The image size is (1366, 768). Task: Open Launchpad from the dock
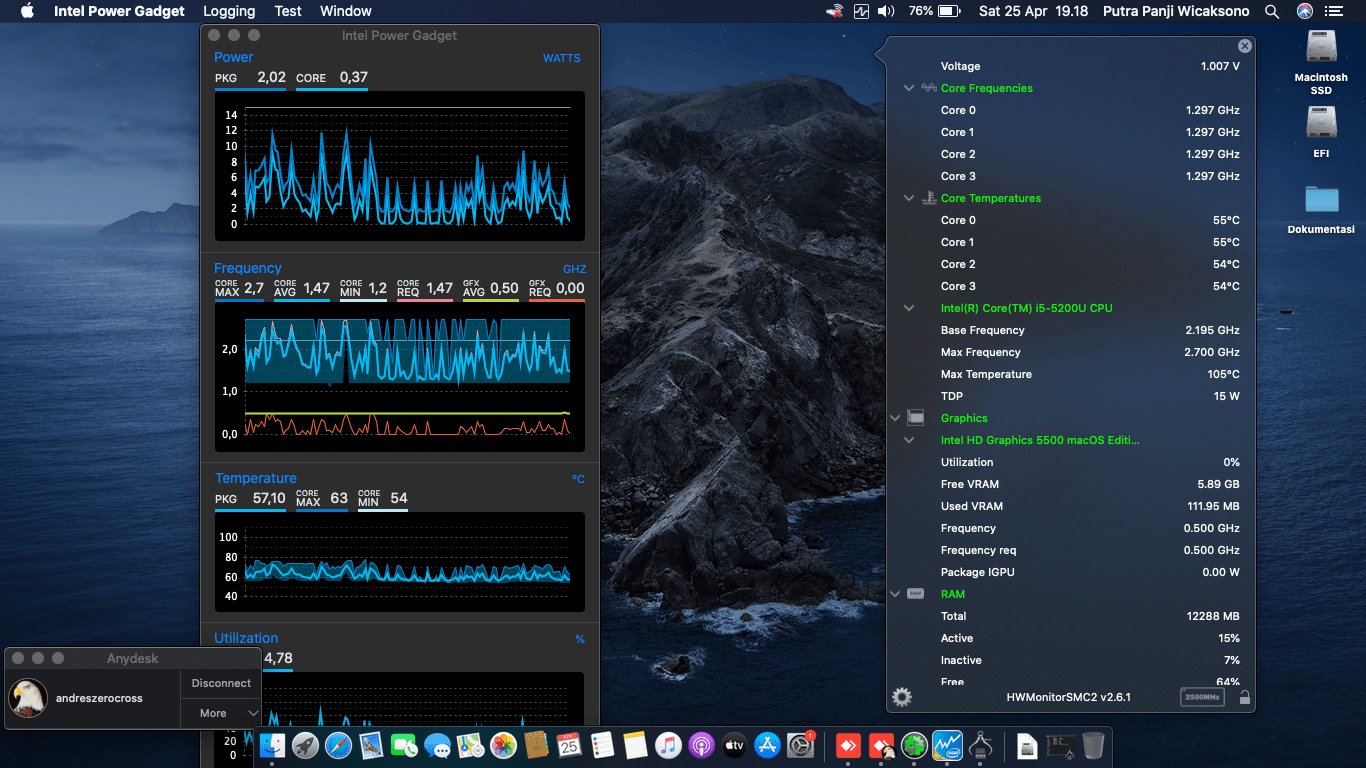pos(306,745)
